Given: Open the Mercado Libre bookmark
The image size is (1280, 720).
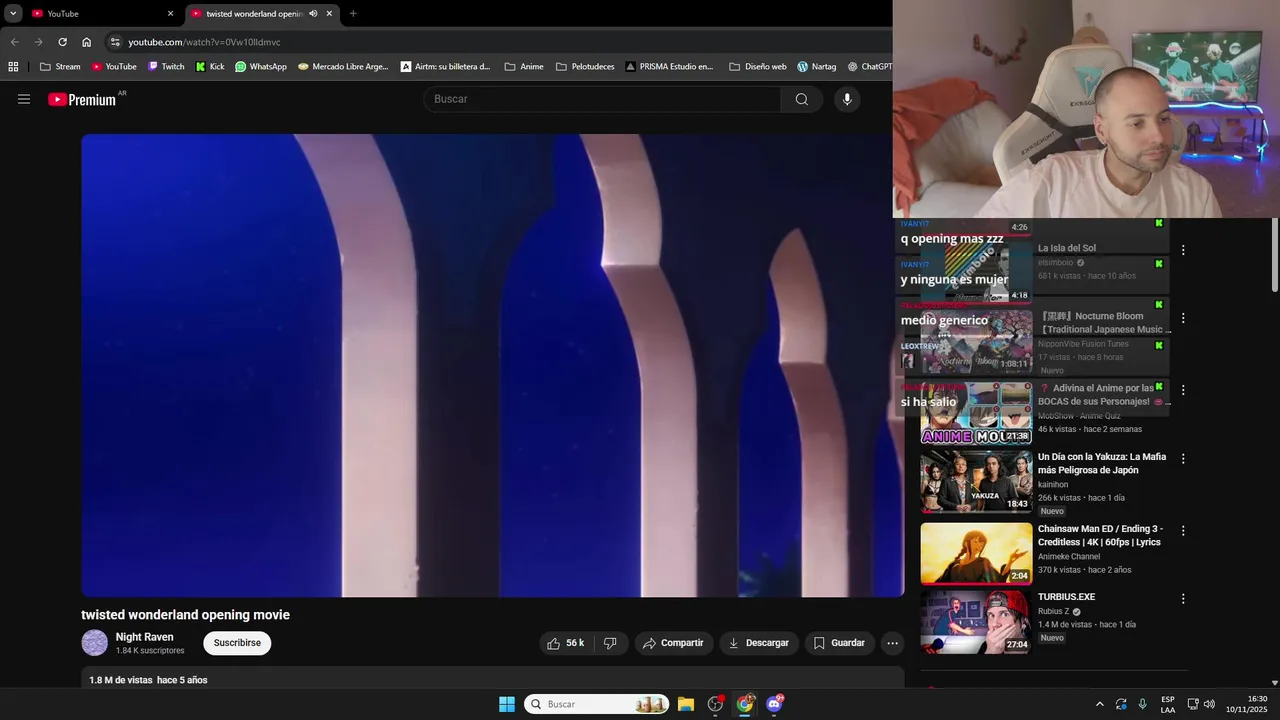Looking at the screenshot, I should point(343,67).
